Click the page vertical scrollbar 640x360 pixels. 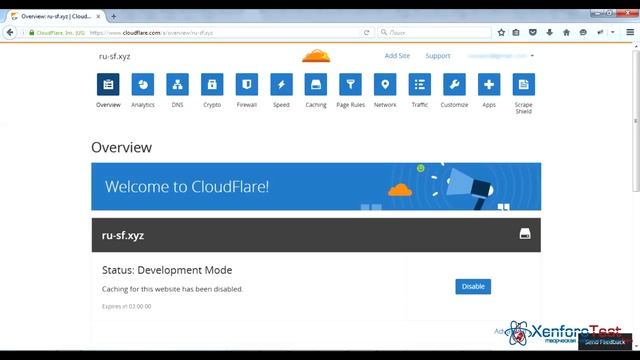(636, 120)
